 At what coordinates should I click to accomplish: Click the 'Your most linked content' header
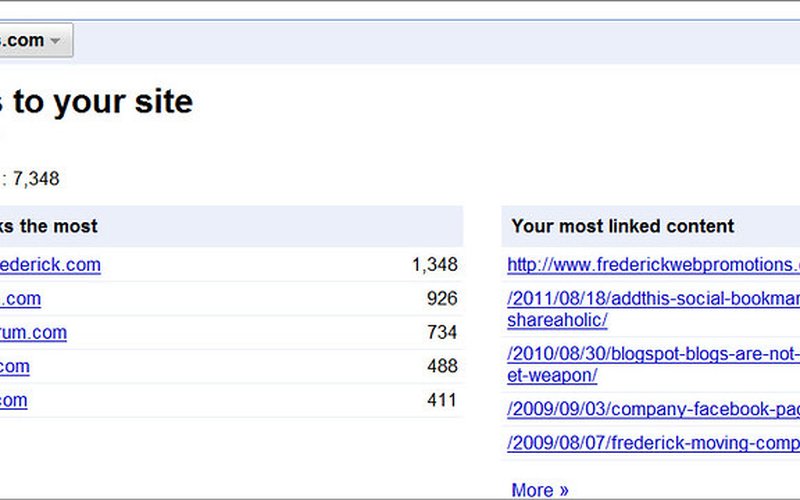coord(622,226)
